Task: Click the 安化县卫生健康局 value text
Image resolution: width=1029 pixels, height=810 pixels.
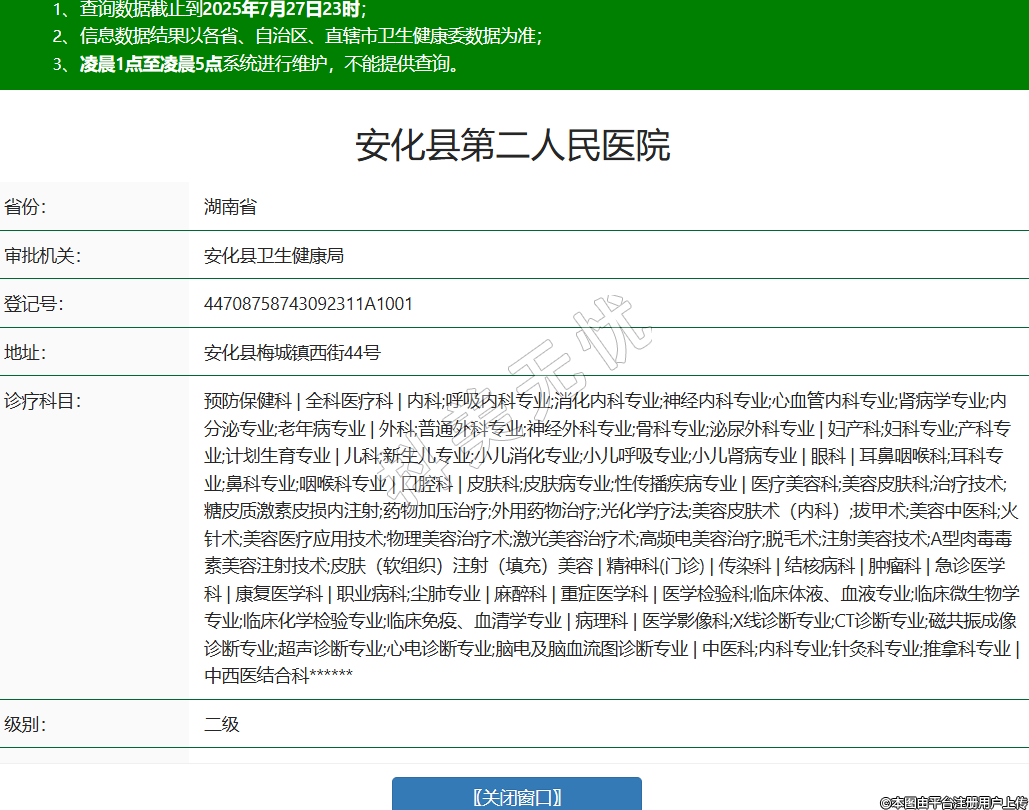Action: tap(273, 255)
